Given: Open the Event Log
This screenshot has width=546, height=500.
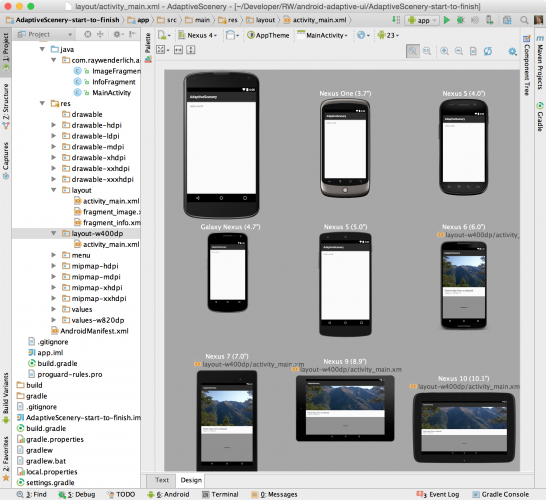Looking at the screenshot, I should pyautogui.click(x=438, y=494).
